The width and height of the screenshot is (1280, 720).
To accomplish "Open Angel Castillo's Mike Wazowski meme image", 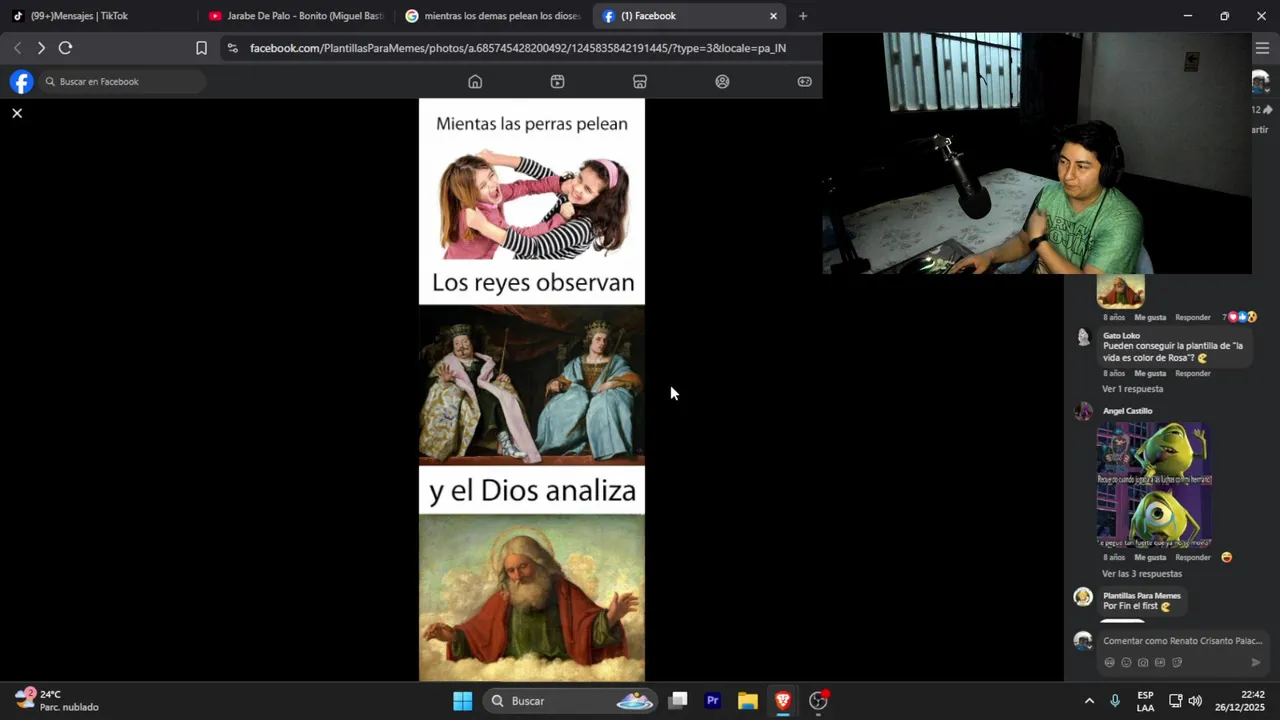I will tap(1154, 484).
